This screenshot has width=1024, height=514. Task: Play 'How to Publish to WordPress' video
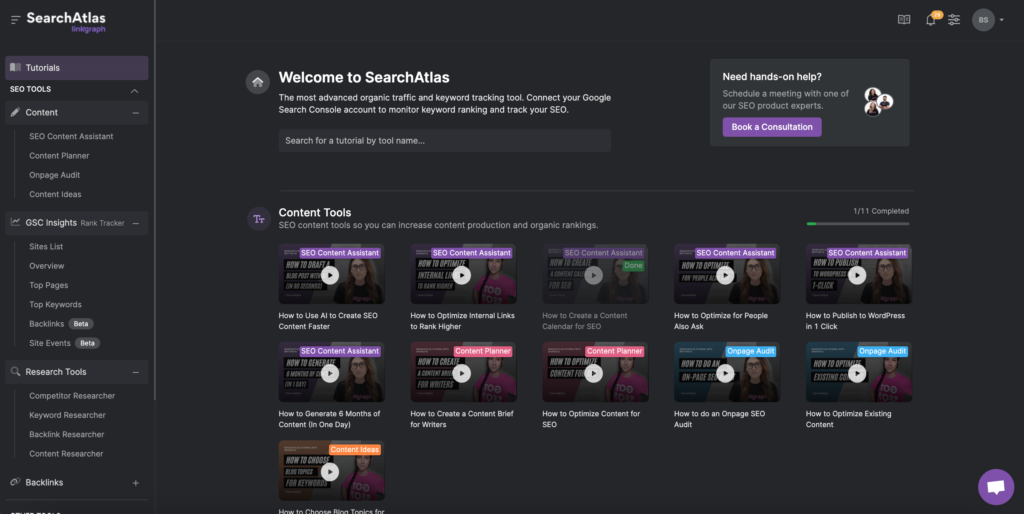tap(857, 274)
